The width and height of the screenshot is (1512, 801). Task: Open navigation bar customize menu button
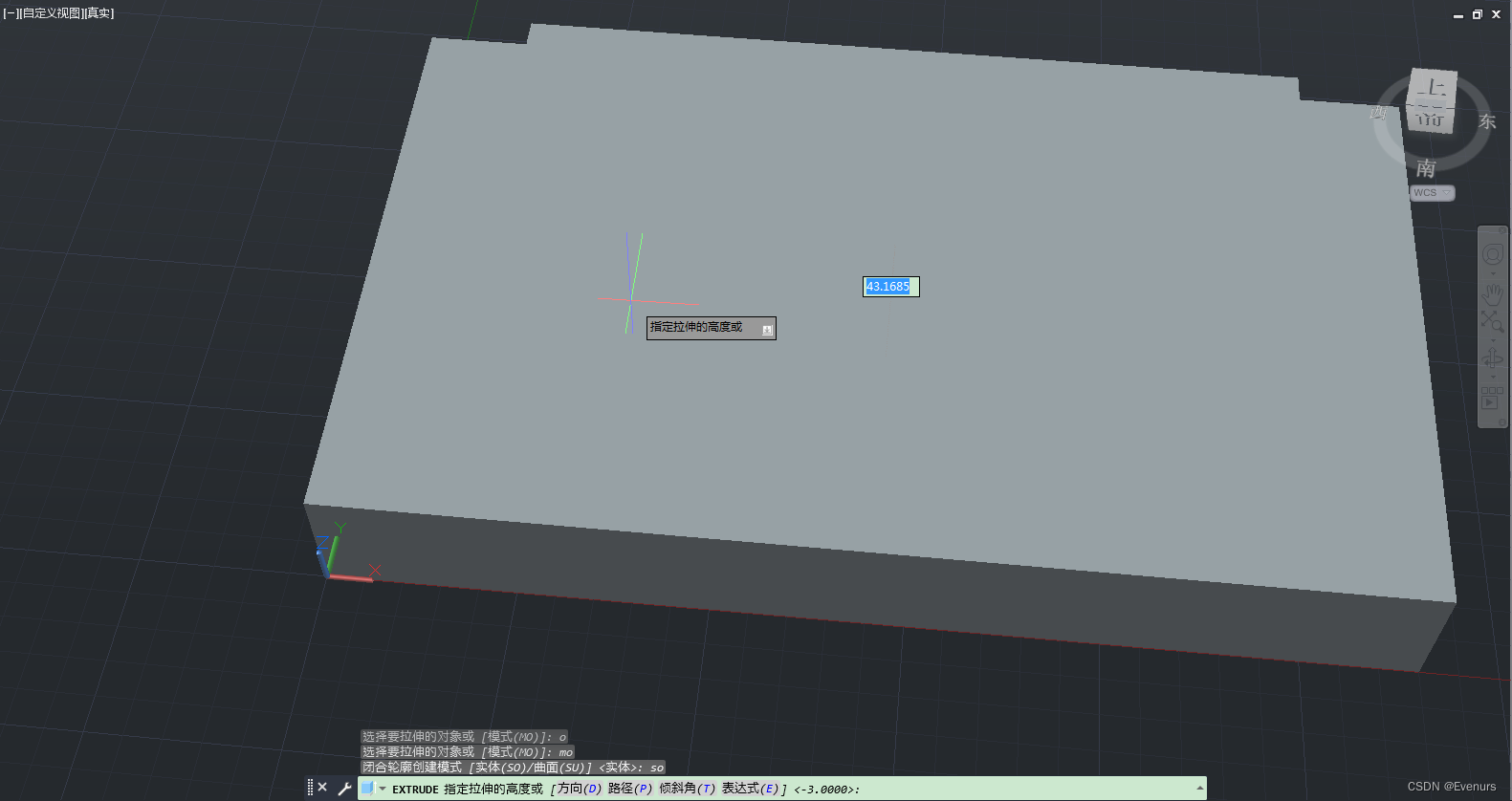pos(1503,422)
